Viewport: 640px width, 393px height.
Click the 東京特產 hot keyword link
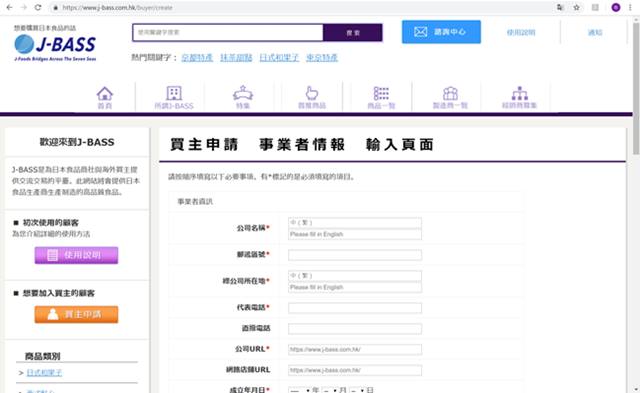click(322, 58)
